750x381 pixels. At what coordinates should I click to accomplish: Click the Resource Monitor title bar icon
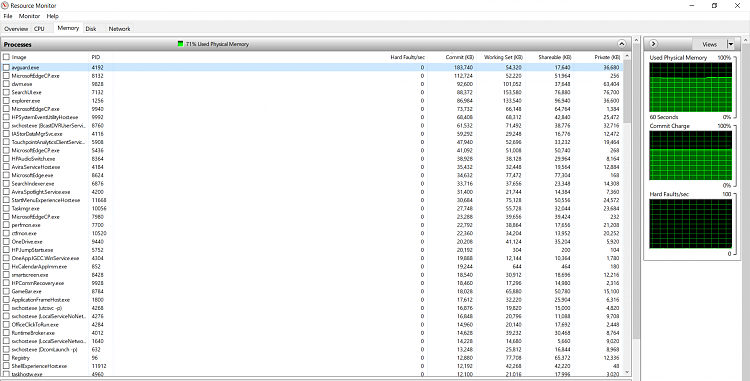pos(5,5)
